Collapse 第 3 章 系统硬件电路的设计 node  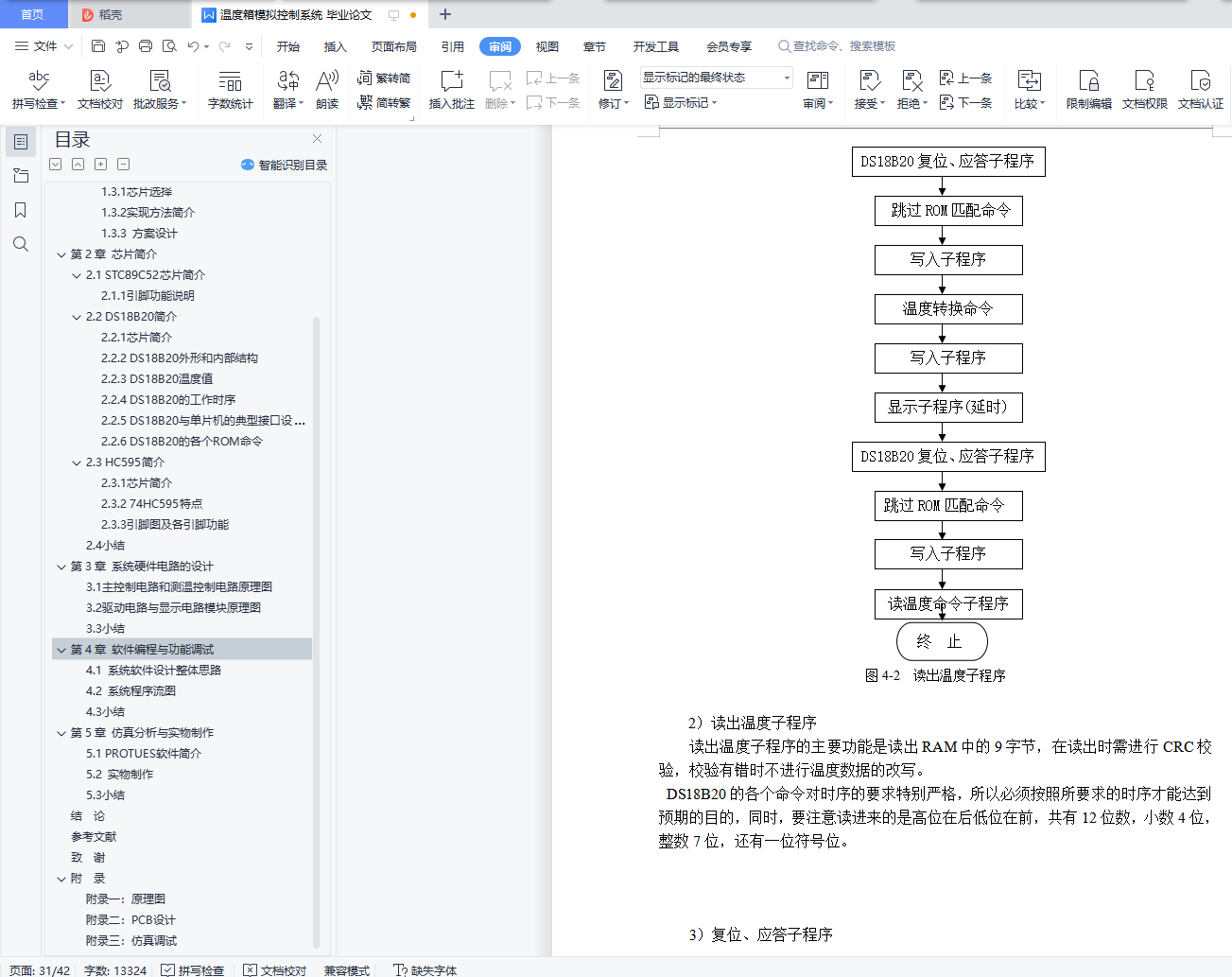(61, 567)
